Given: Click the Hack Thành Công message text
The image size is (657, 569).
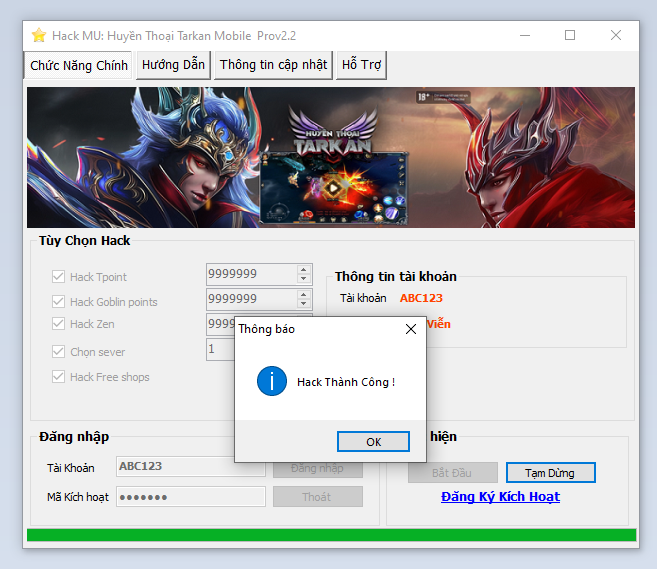Looking at the screenshot, I should (x=346, y=382).
